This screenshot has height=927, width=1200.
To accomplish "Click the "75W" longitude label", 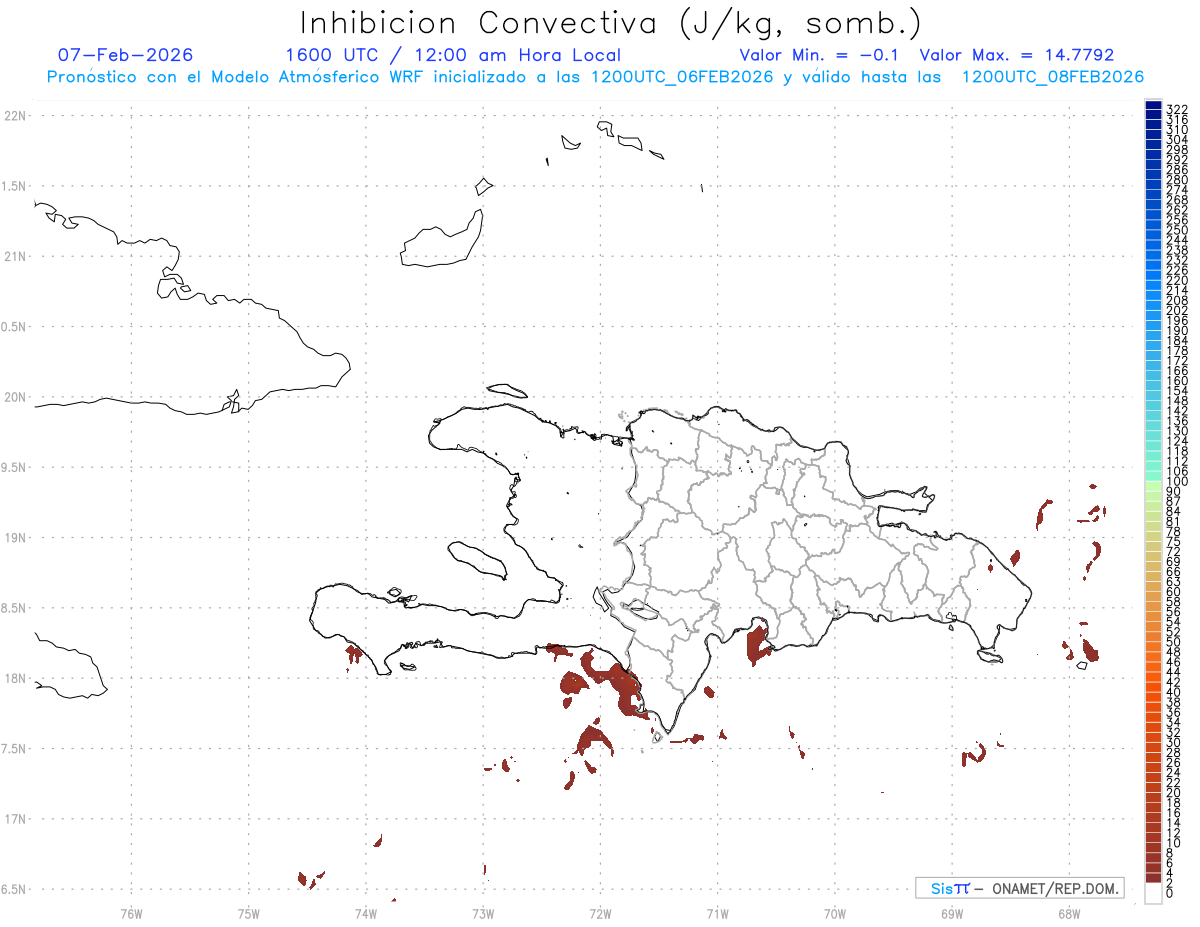I will (248, 912).
